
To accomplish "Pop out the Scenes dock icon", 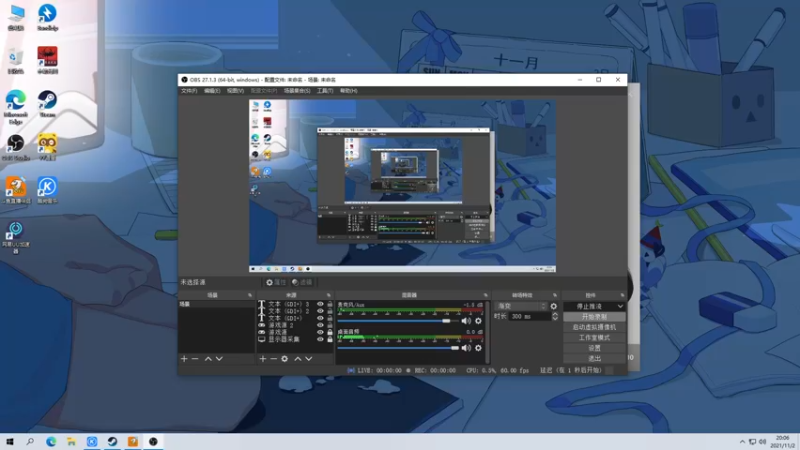I will coord(250,295).
